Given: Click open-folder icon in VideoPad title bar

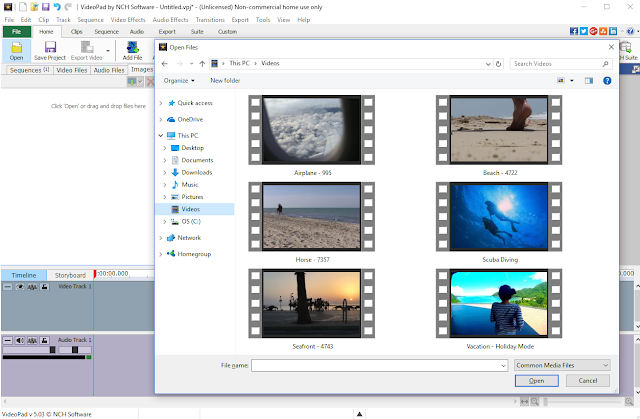Looking at the screenshot, I should point(35,7).
